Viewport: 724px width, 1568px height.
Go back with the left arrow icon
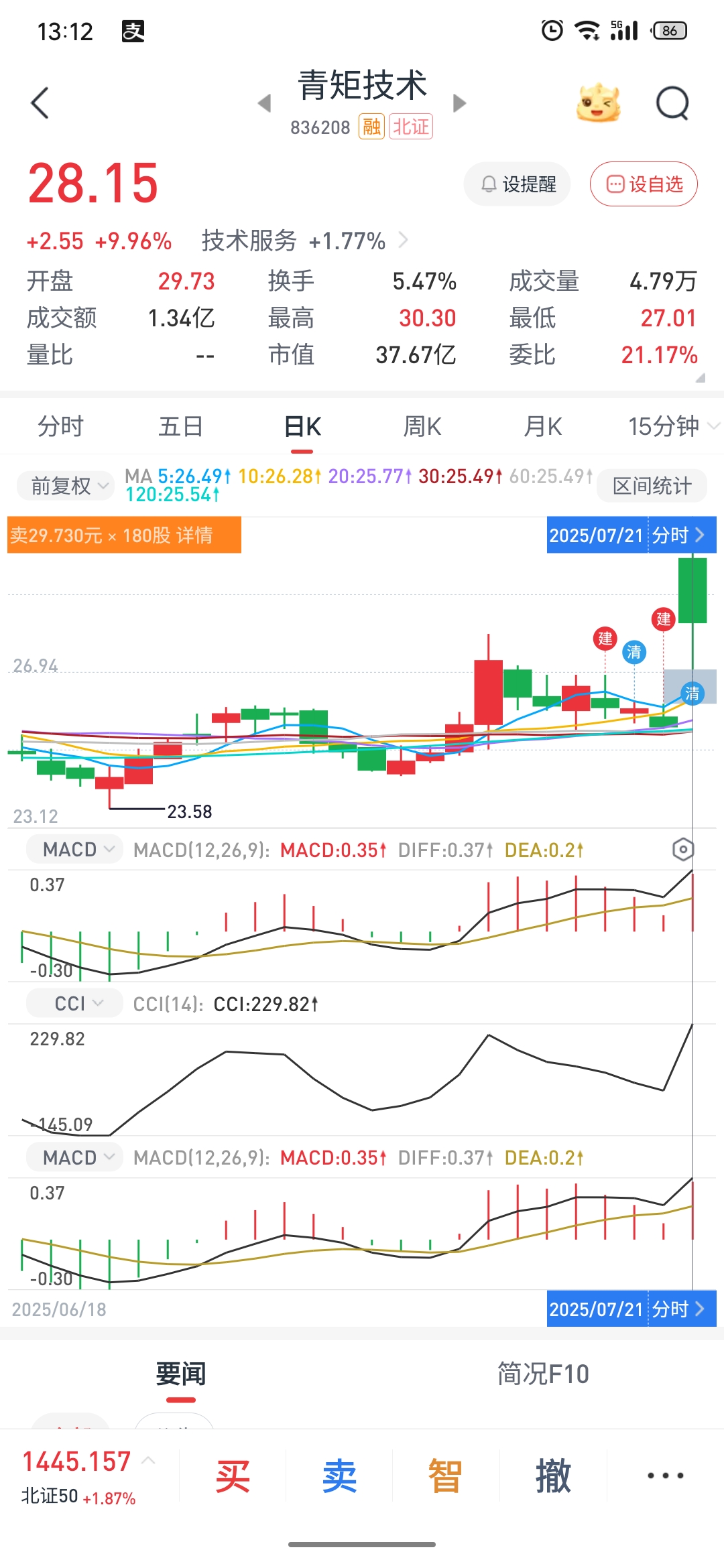[40, 103]
